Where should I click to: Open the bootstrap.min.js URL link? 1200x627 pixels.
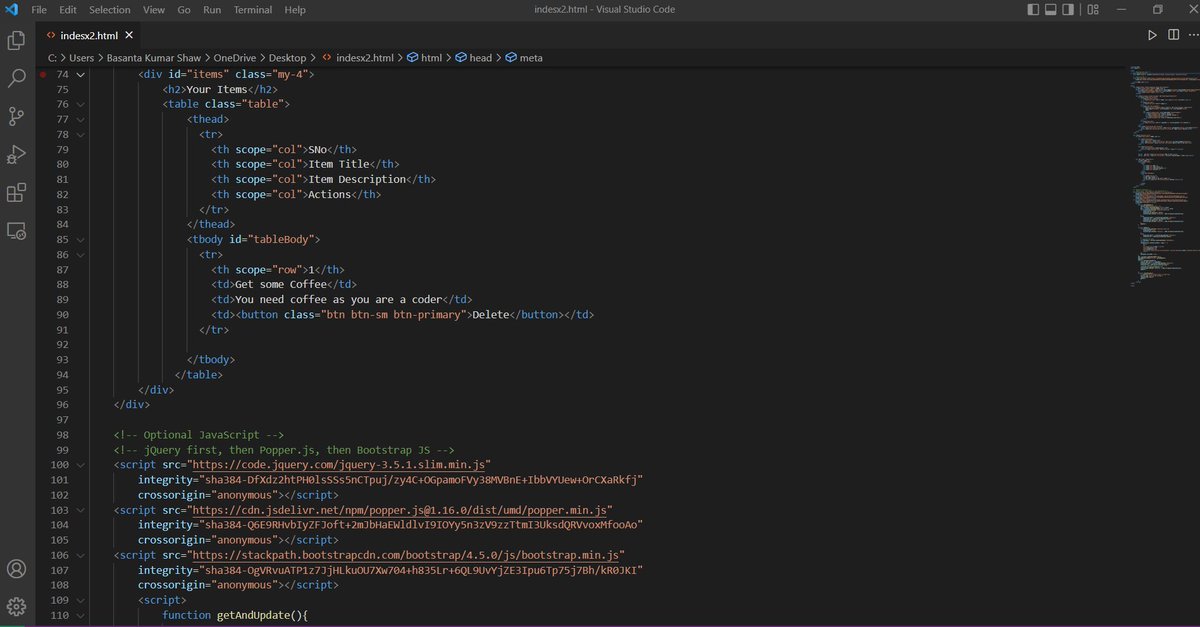coord(405,555)
